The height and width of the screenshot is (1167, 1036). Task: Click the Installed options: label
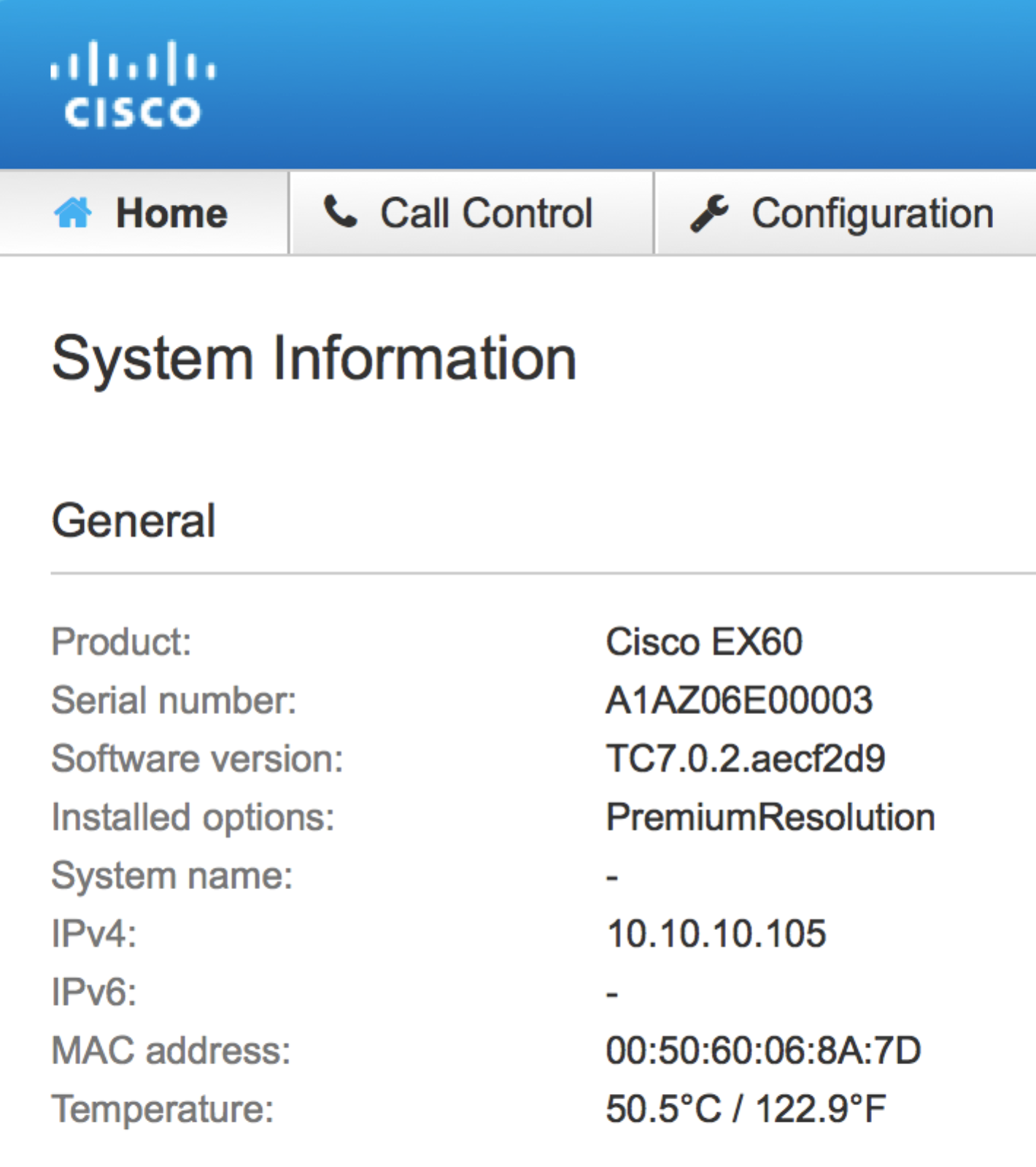pos(193,818)
